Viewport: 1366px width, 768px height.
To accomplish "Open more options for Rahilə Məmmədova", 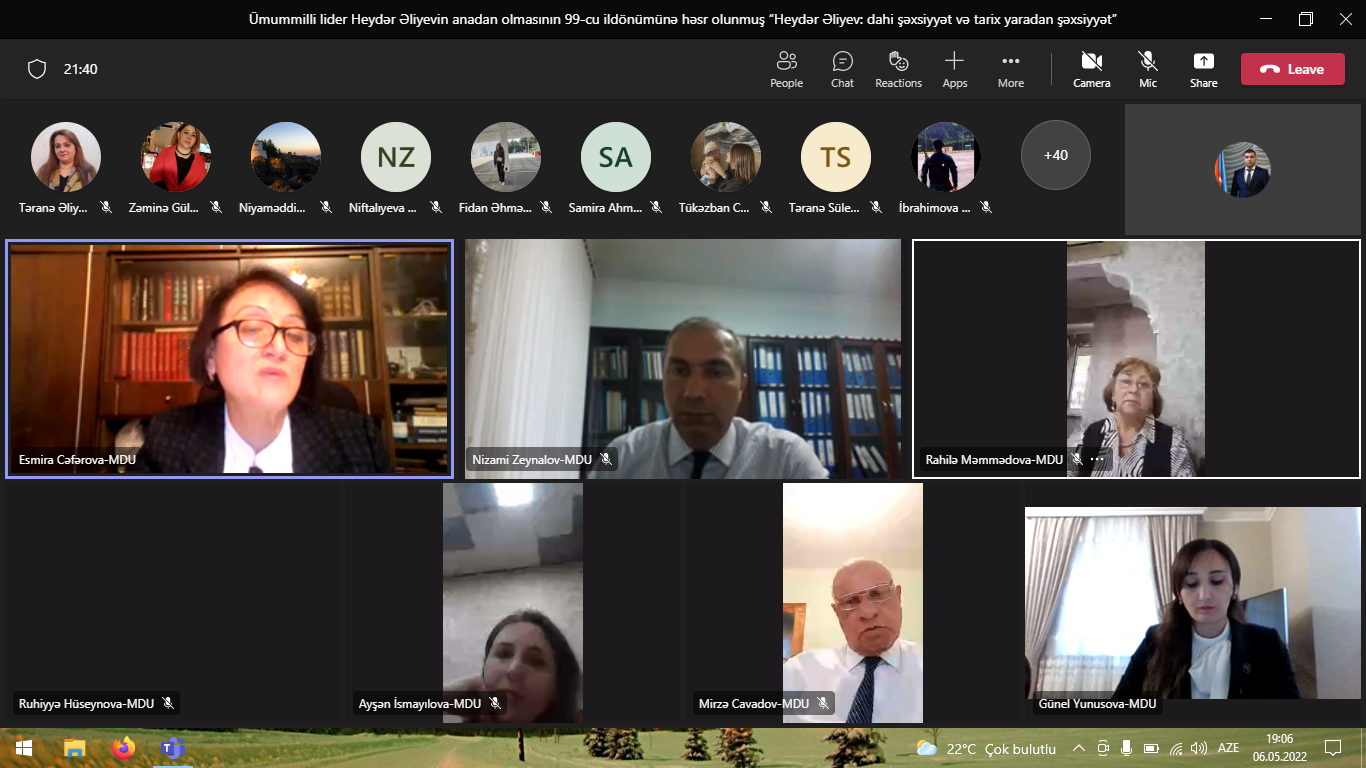I will point(1097,459).
